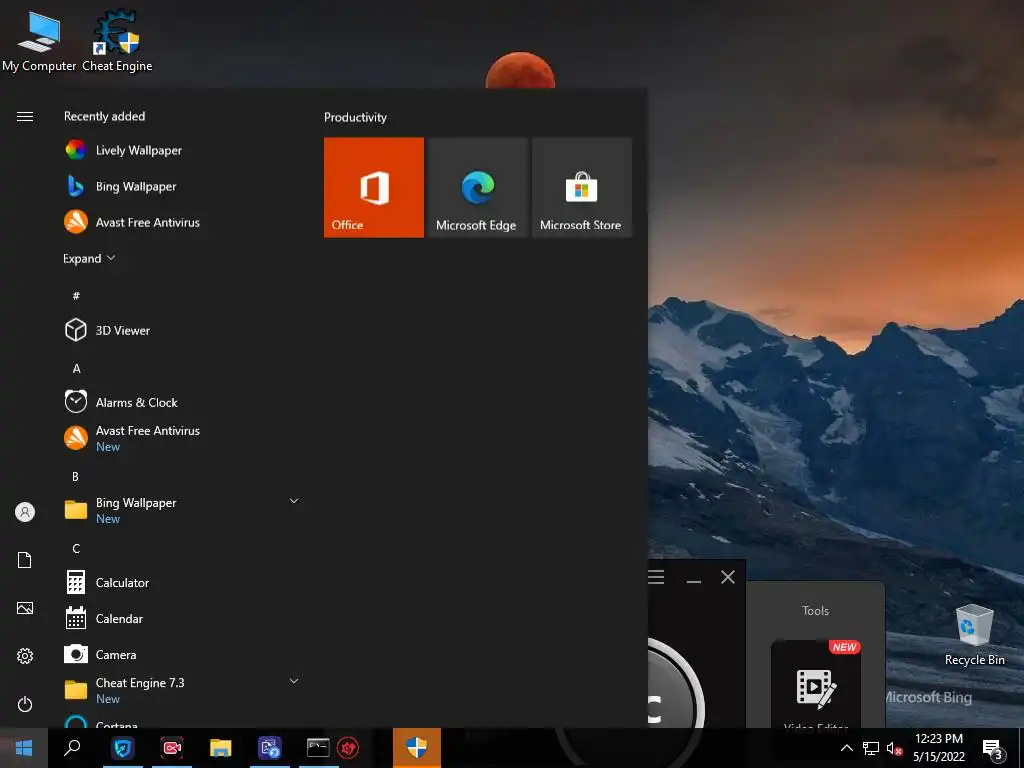Close the recorder window

[x=728, y=577]
